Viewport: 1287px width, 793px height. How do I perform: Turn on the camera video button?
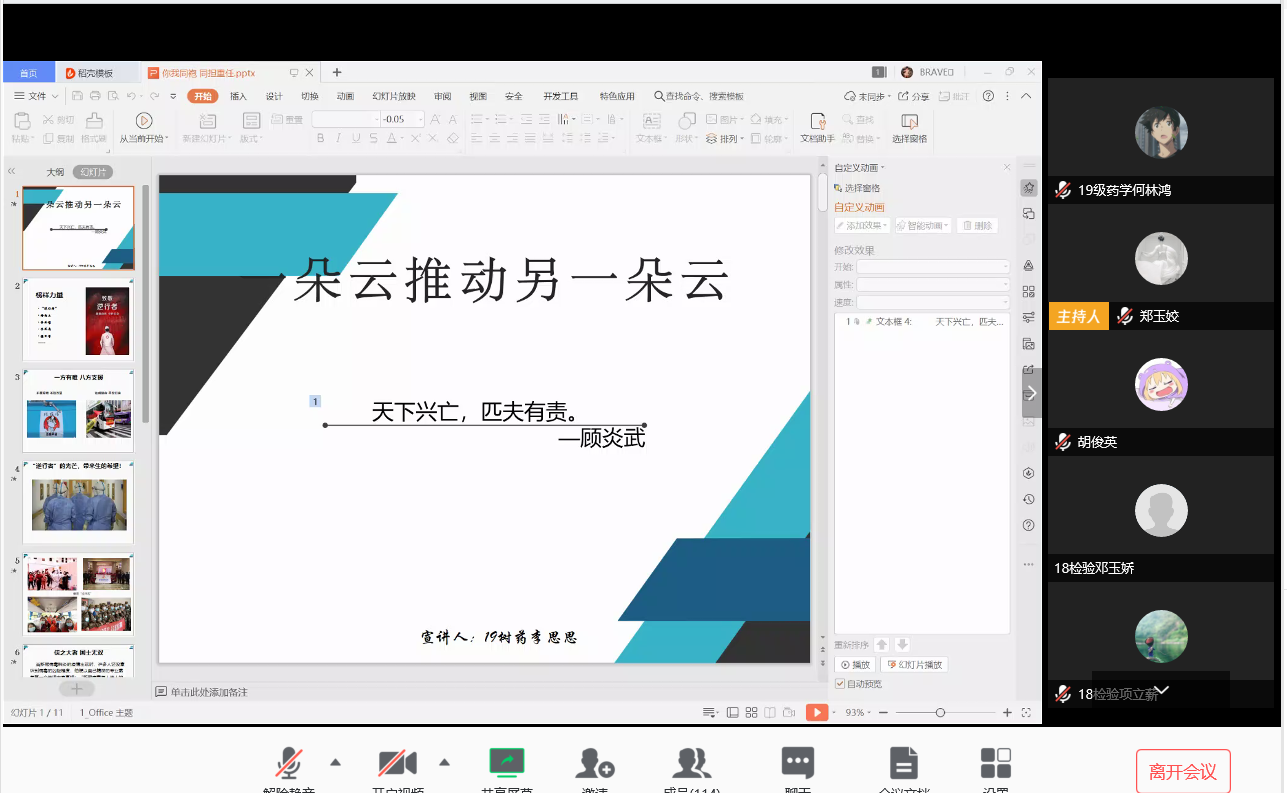(397, 763)
